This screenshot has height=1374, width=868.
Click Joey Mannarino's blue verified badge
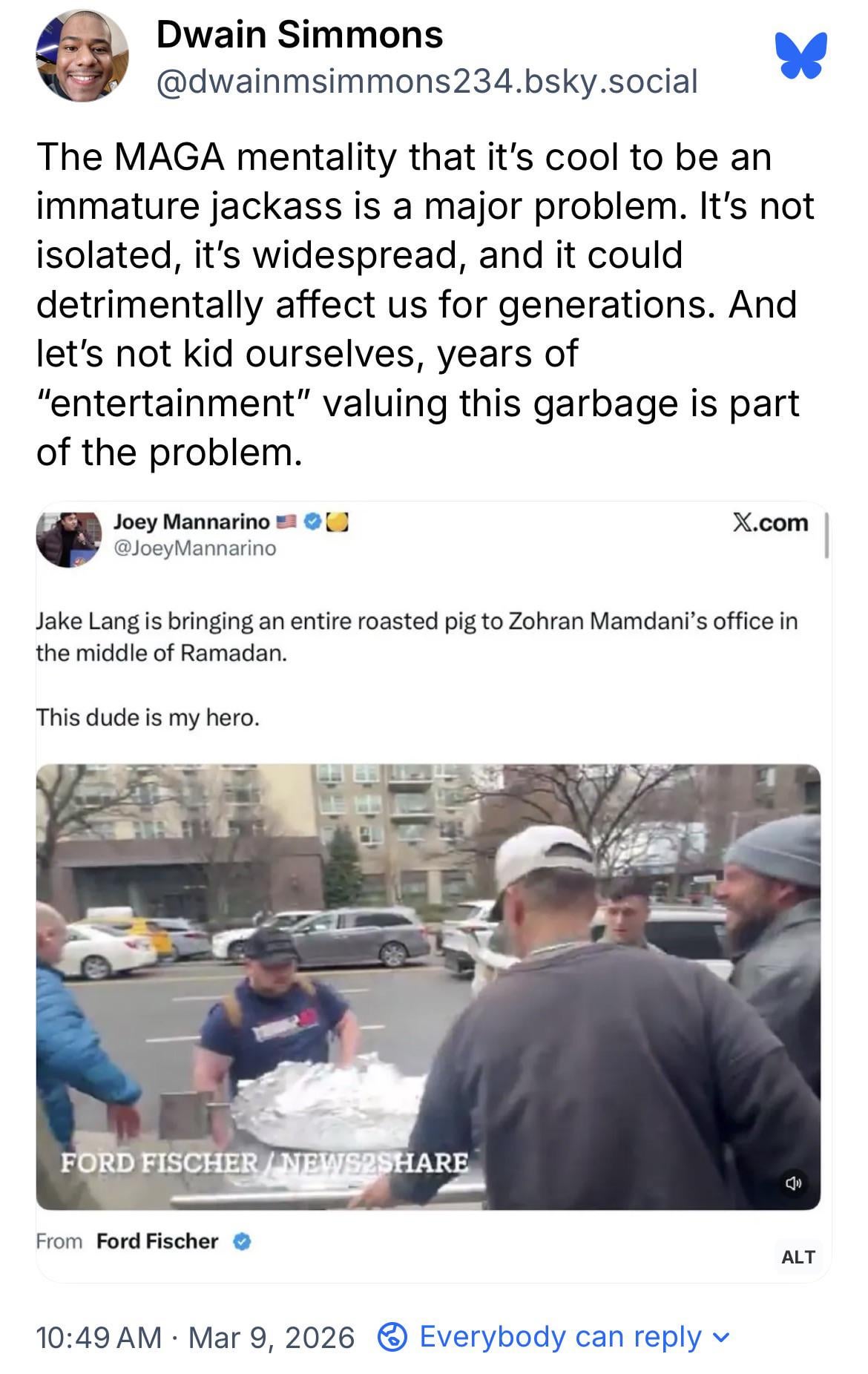(x=313, y=522)
